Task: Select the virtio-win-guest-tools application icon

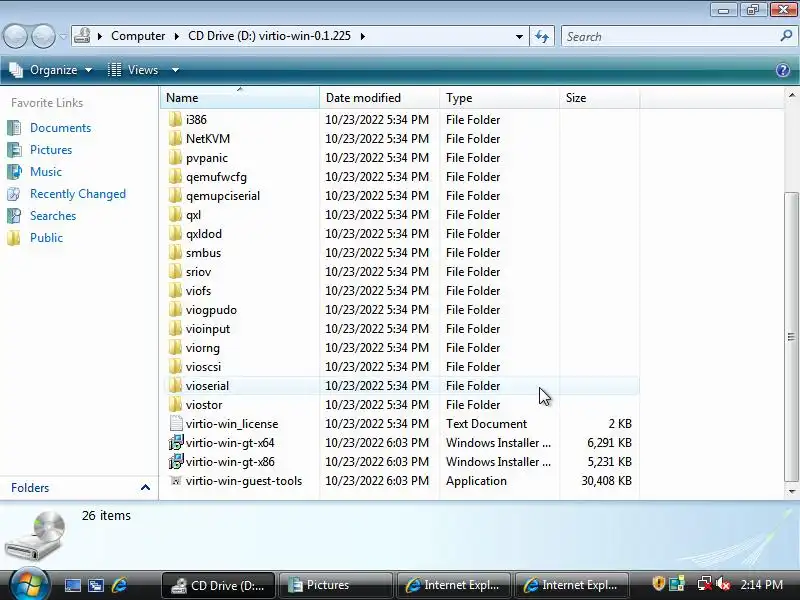Action: [x=176, y=481]
